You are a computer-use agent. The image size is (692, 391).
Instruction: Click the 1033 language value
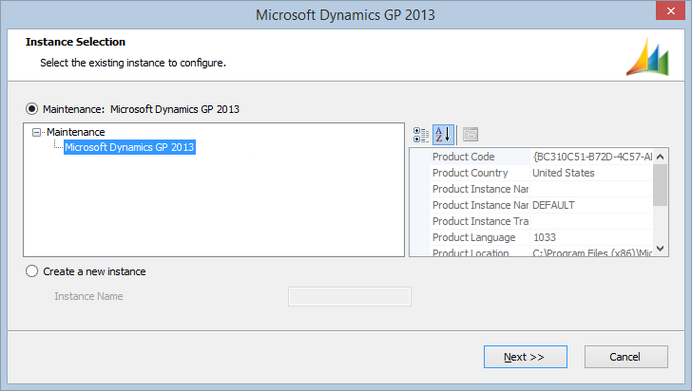point(591,237)
